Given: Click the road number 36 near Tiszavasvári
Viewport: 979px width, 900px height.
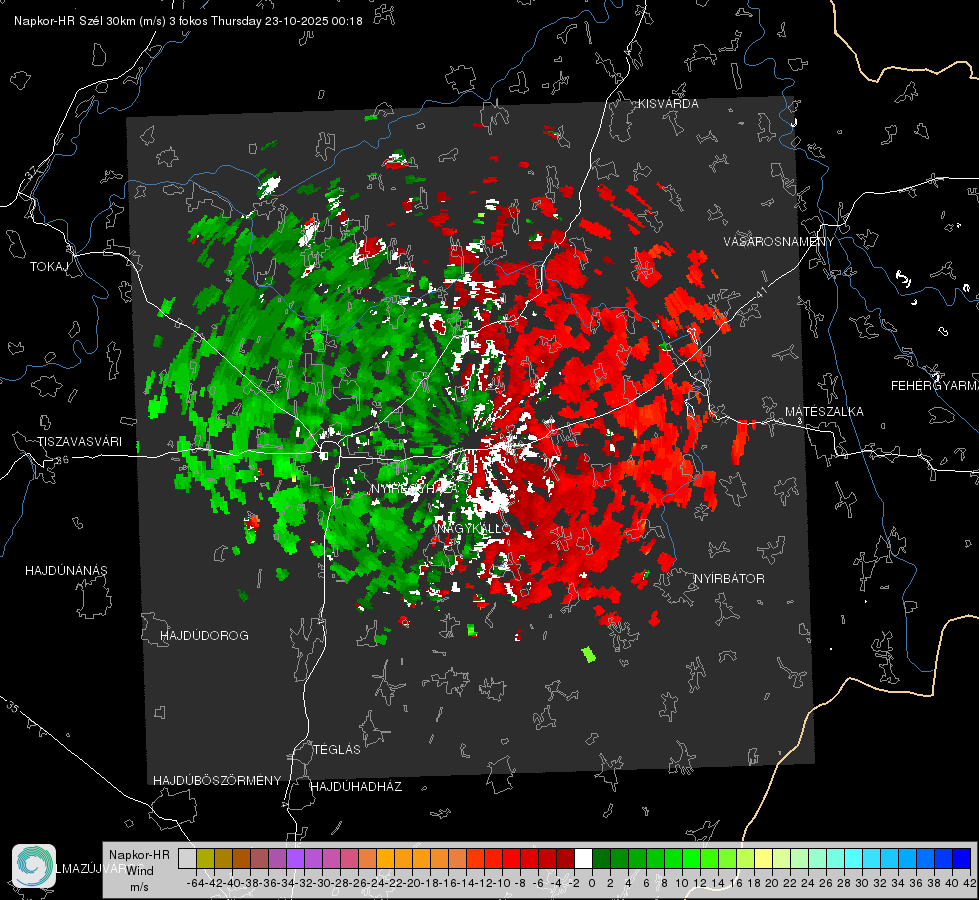Looking at the screenshot, I should 62,460.
